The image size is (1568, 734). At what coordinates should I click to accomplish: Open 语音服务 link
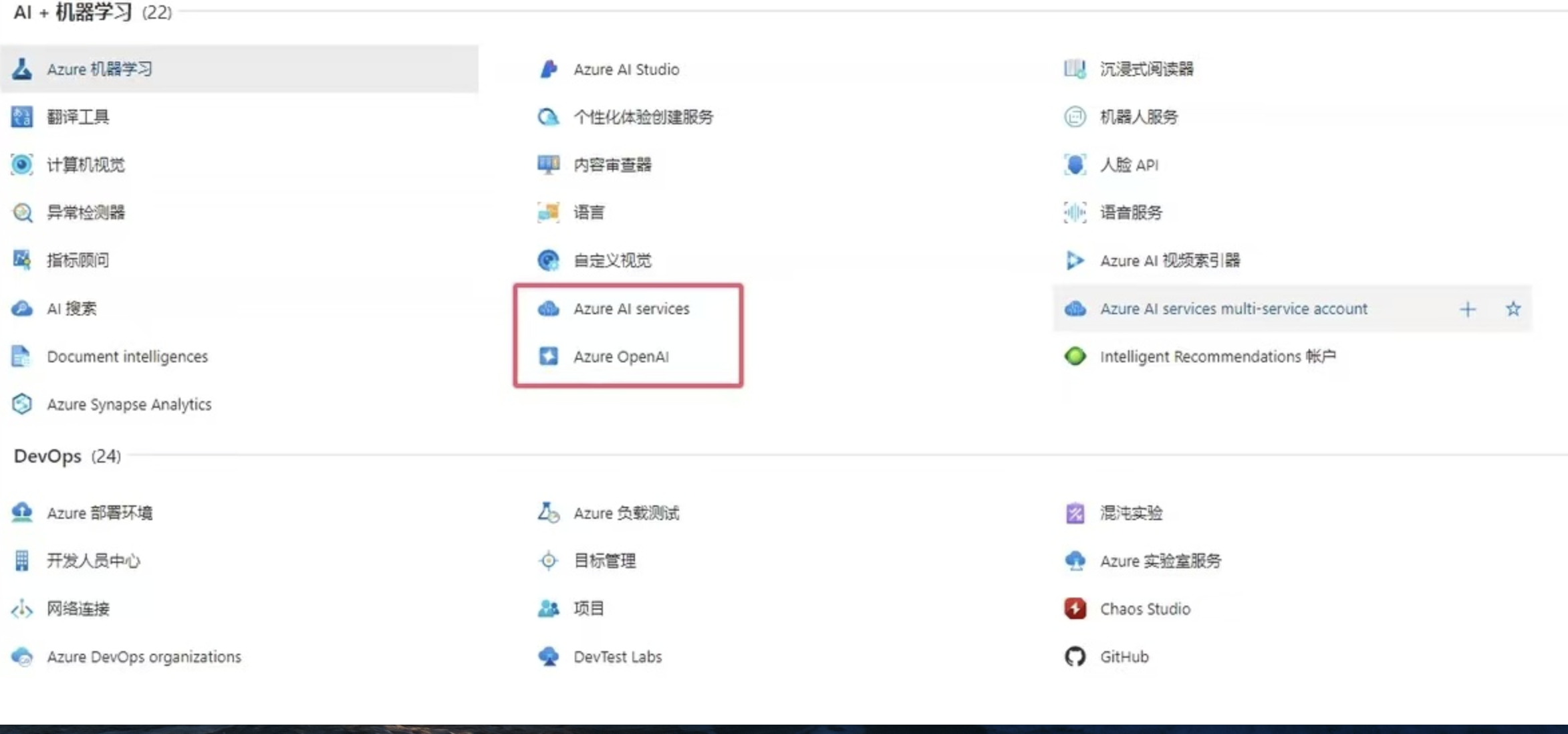pos(1132,213)
